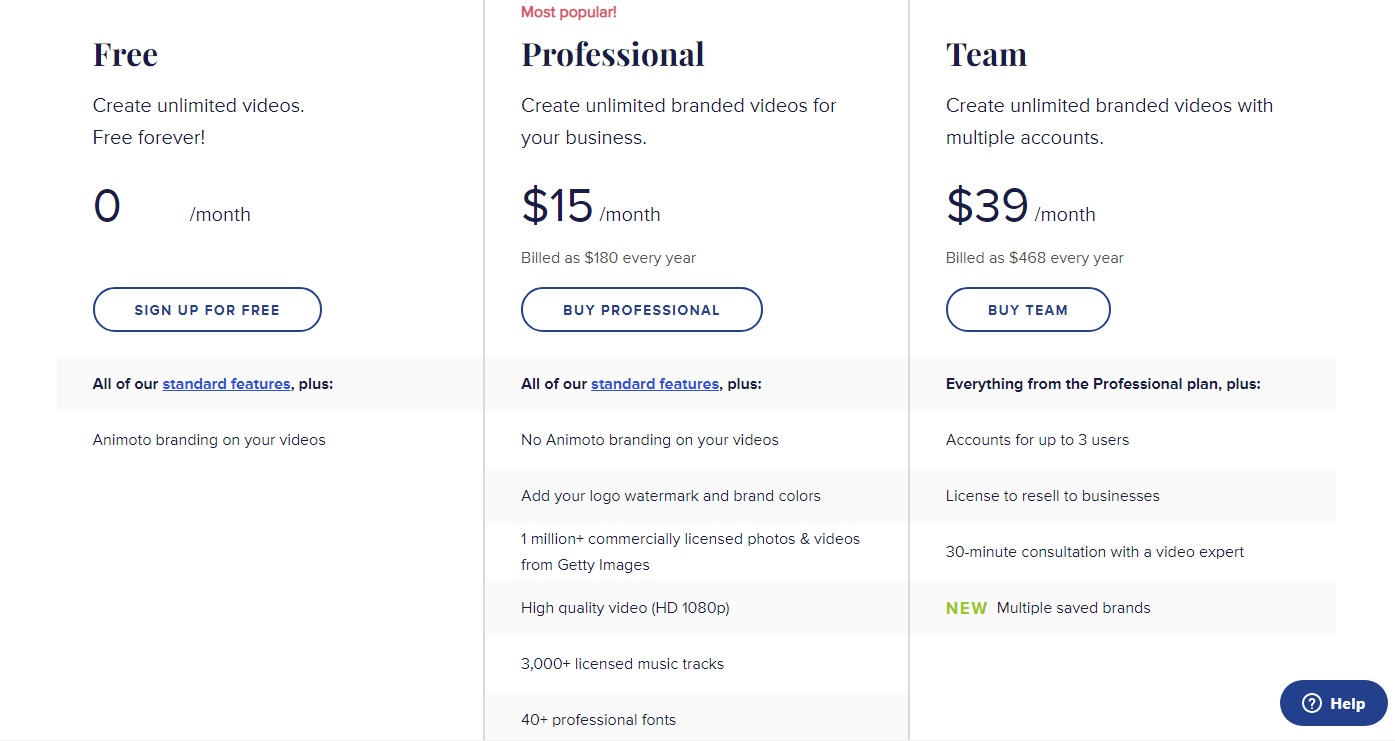Click the green NEW badge
This screenshot has height=741, width=1395.
(966, 608)
